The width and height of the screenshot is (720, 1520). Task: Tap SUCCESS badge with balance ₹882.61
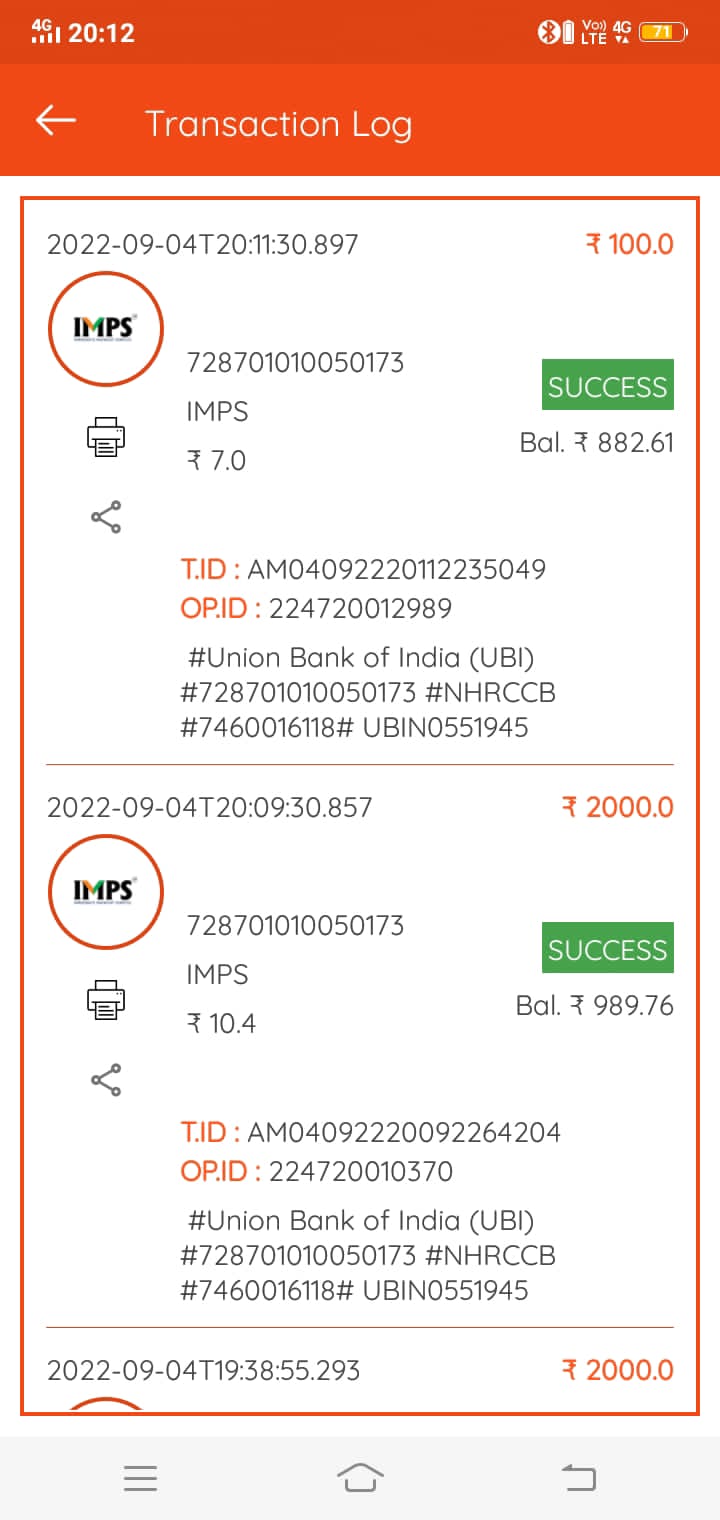click(x=607, y=386)
